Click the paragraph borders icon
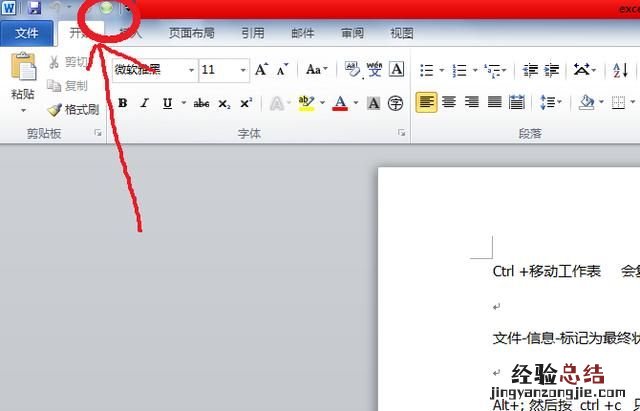Viewport: 640px width, 411px height. click(x=618, y=102)
